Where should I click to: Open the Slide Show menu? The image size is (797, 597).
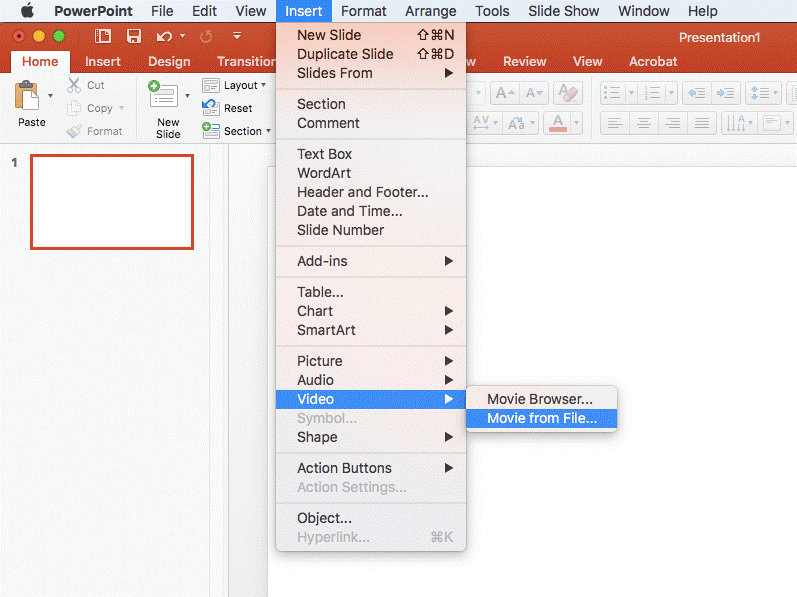tap(563, 11)
